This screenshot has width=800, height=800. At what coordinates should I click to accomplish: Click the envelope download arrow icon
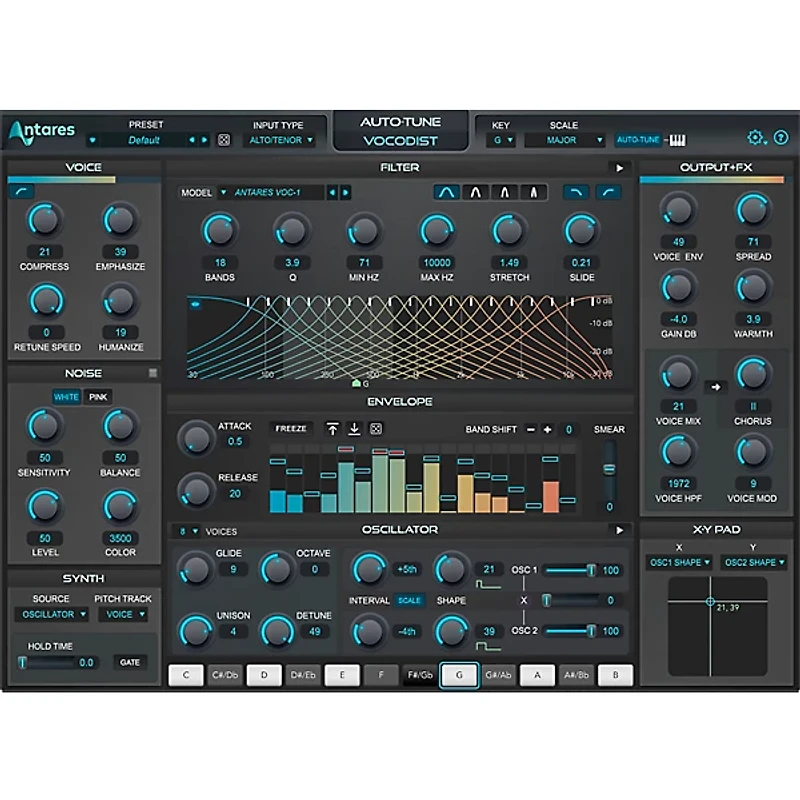[354, 430]
